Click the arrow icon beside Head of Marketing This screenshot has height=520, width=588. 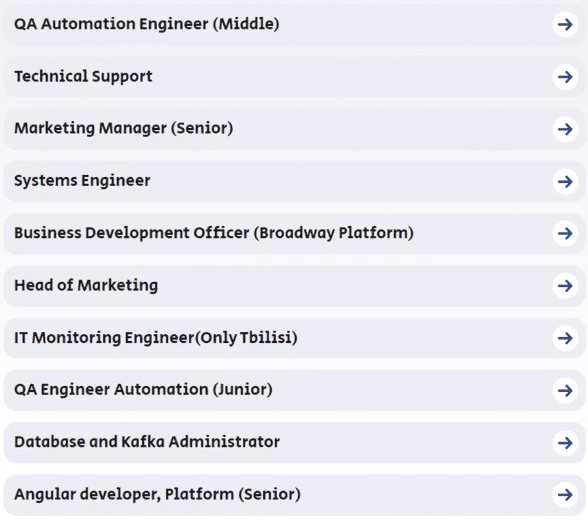565,286
